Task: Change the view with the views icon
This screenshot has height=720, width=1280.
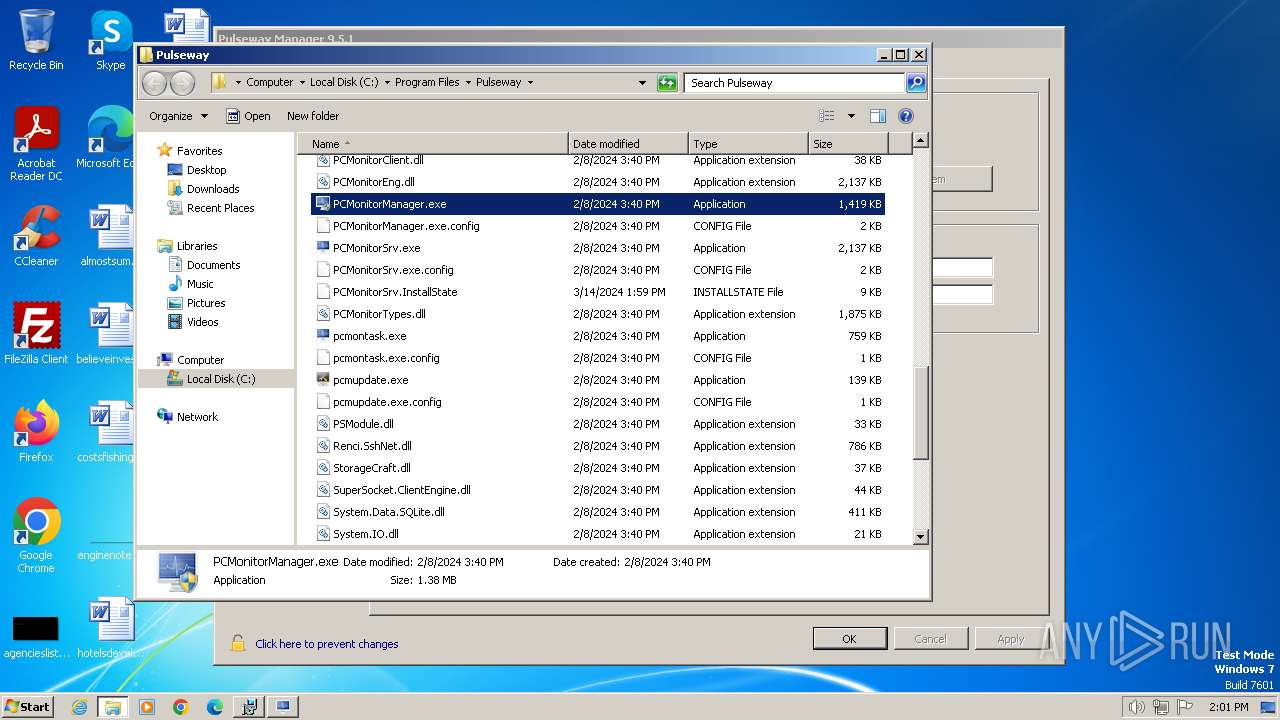Action: coord(827,116)
